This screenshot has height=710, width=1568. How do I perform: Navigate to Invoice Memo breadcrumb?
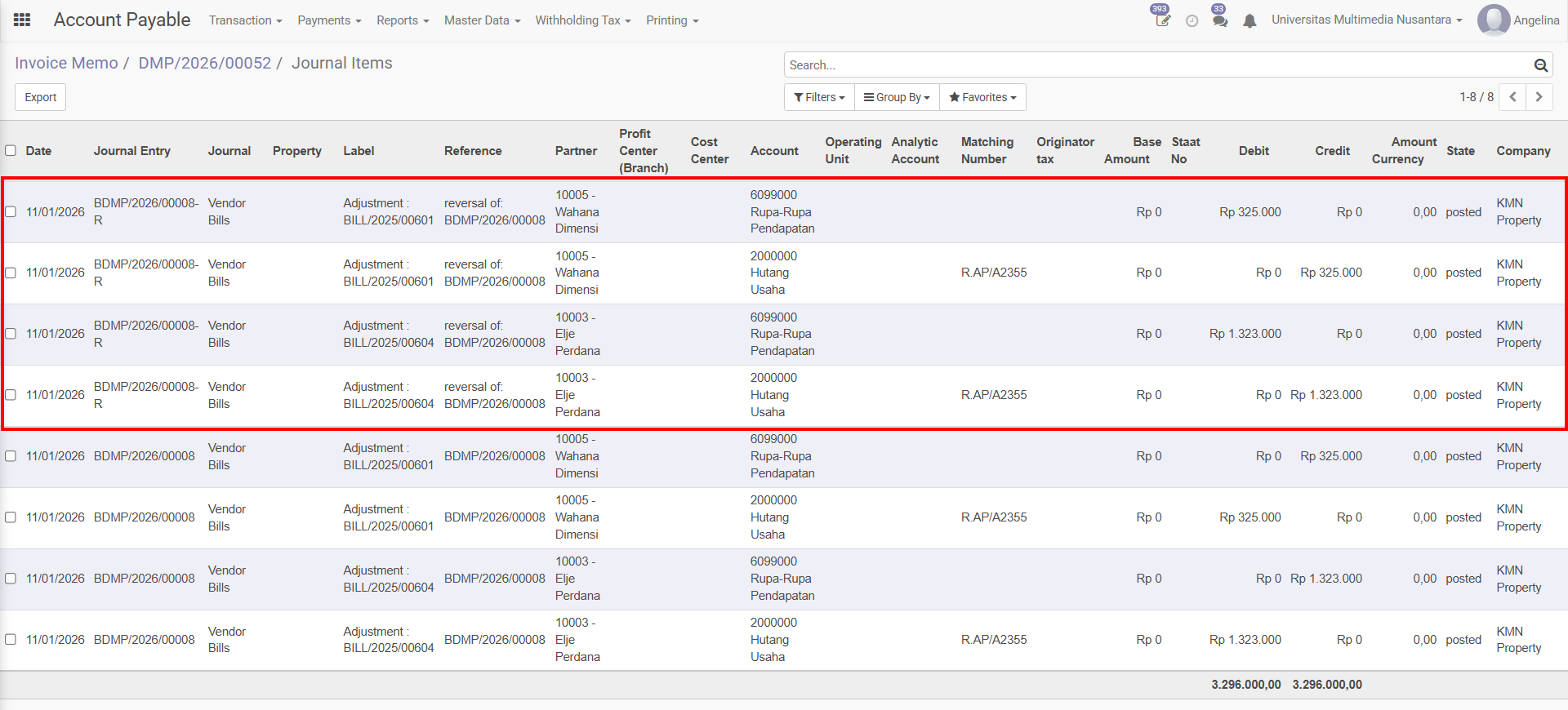(66, 64)
